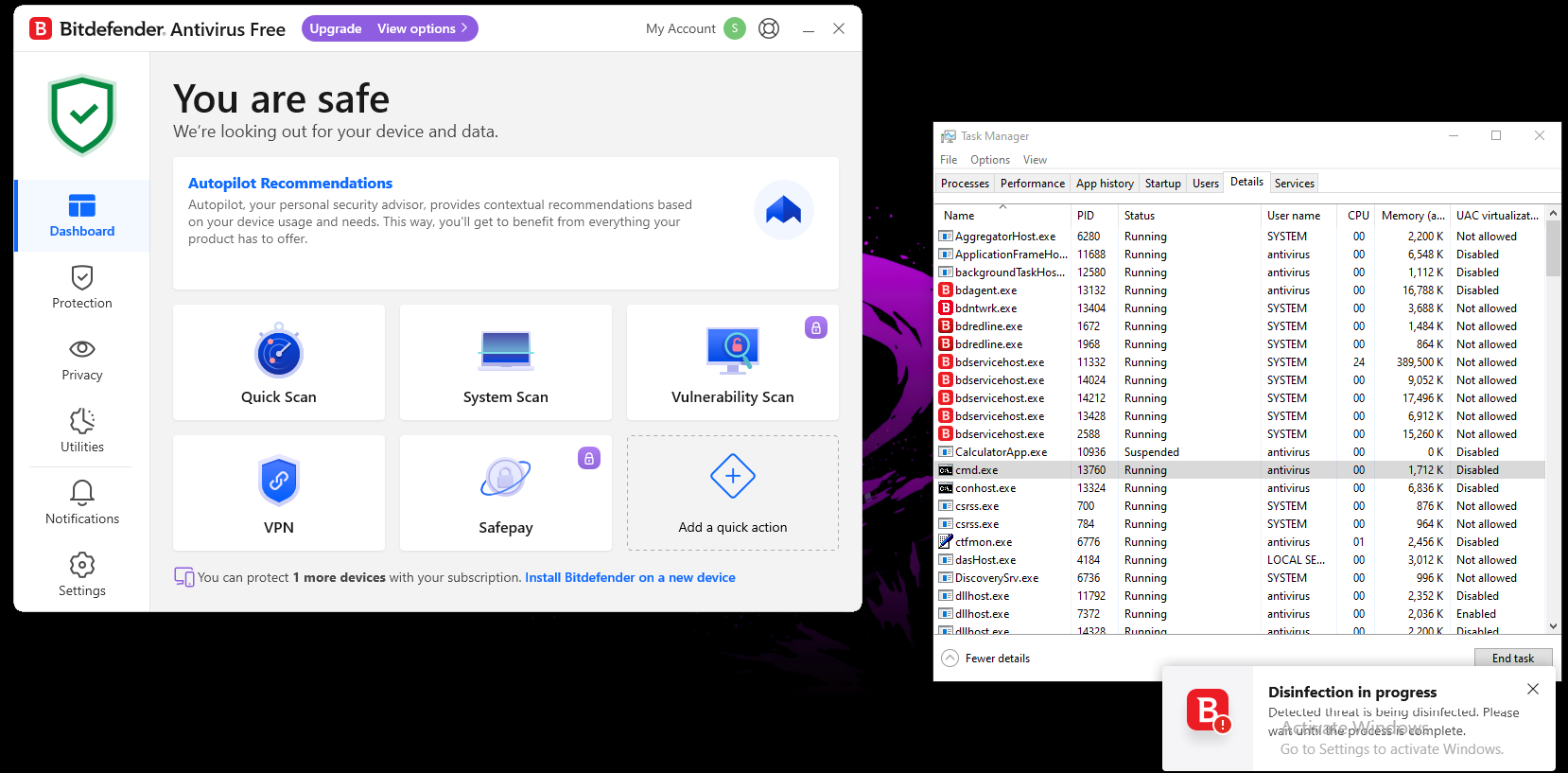The image size is (1568, 773).
Task: Click View options chevron in Upgrade pill
Action: point(464,28)
